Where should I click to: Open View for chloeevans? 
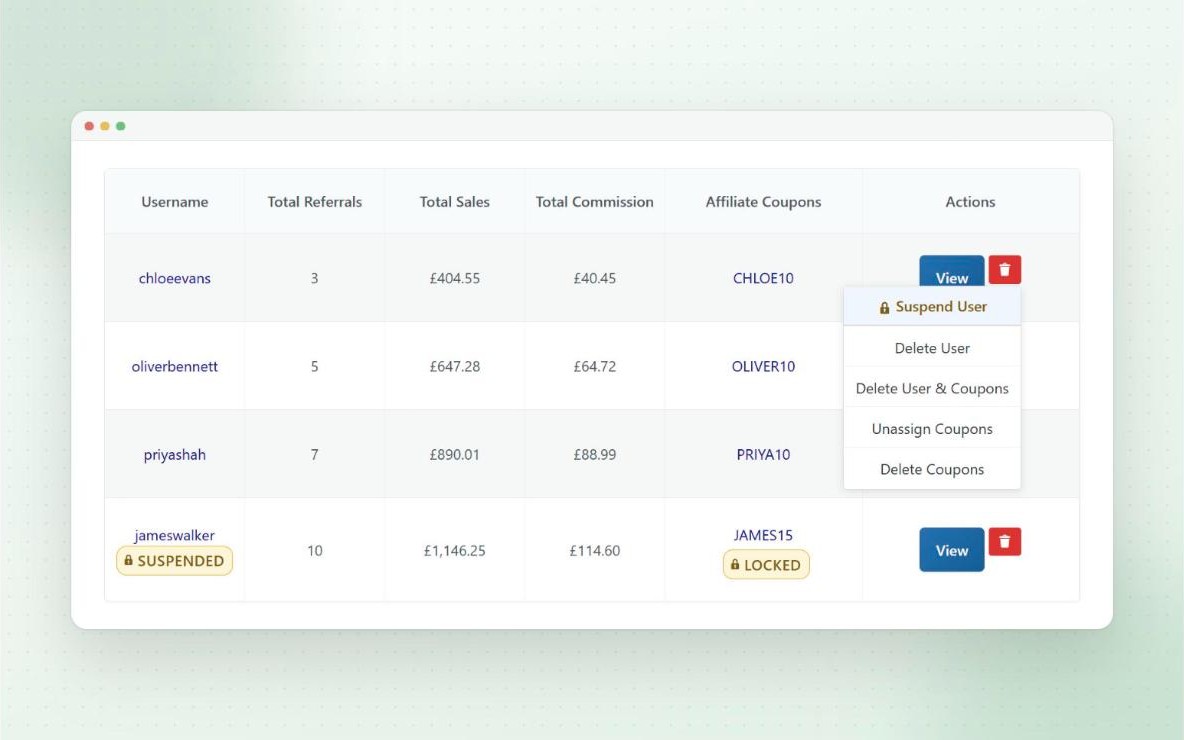click(x=951, y=271)
